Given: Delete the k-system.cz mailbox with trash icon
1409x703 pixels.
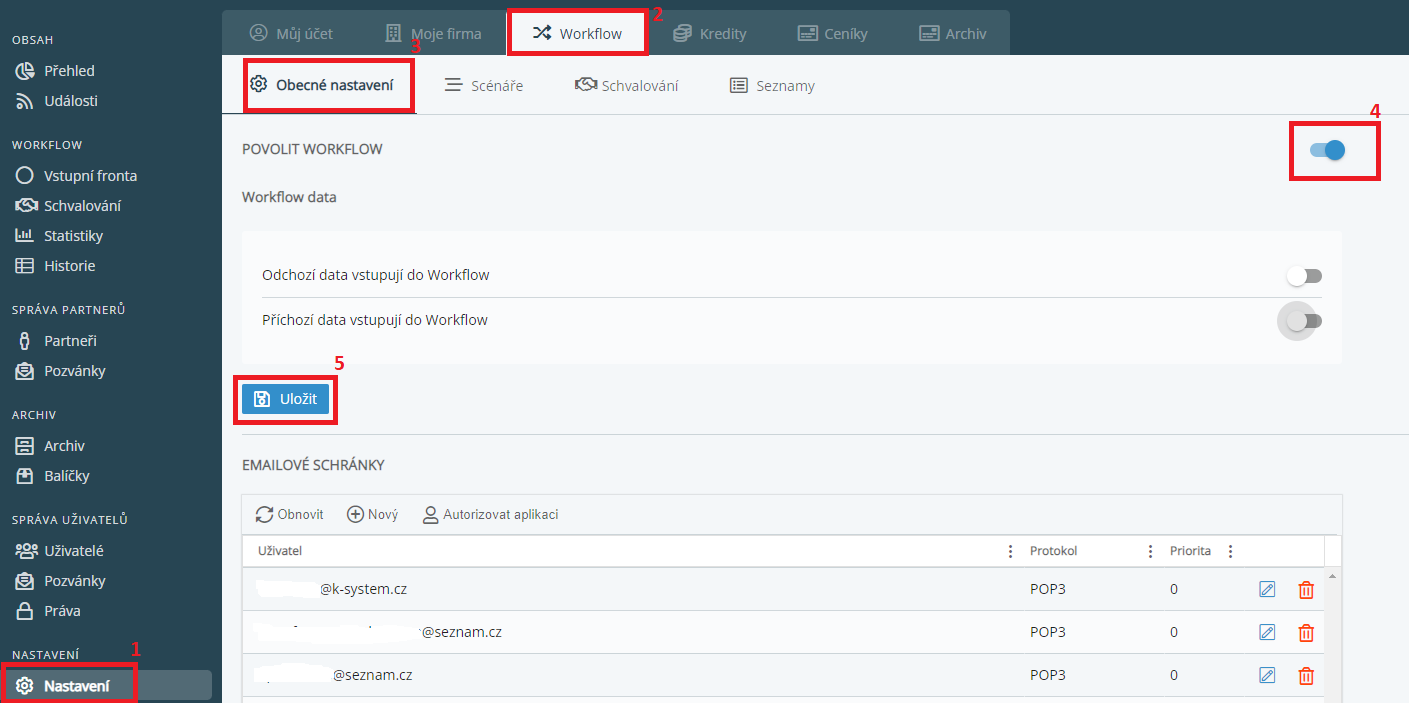Looking at the screenshot, I should [1306, 589].
